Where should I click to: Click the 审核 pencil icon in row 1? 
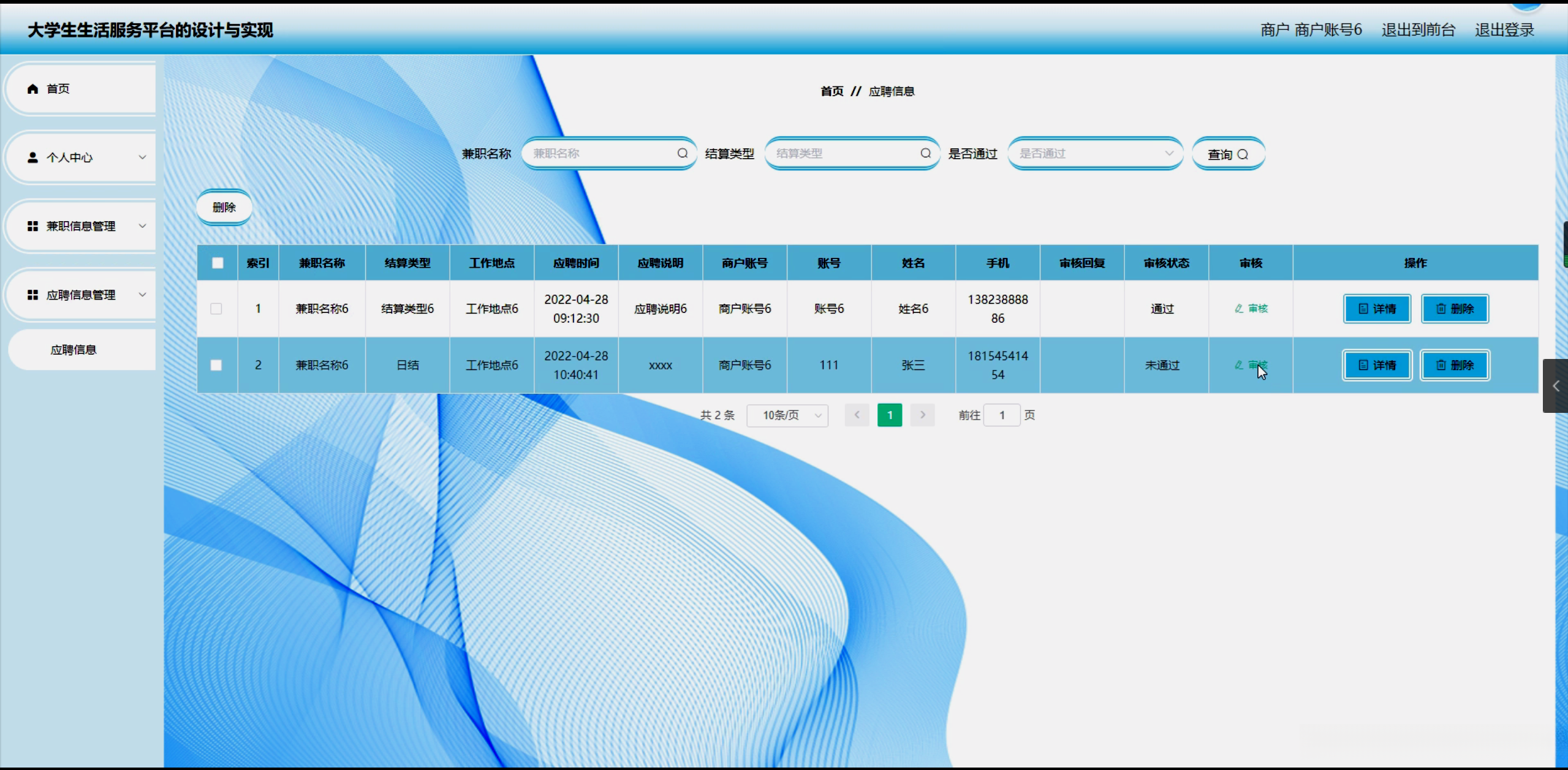(1239, 309)
